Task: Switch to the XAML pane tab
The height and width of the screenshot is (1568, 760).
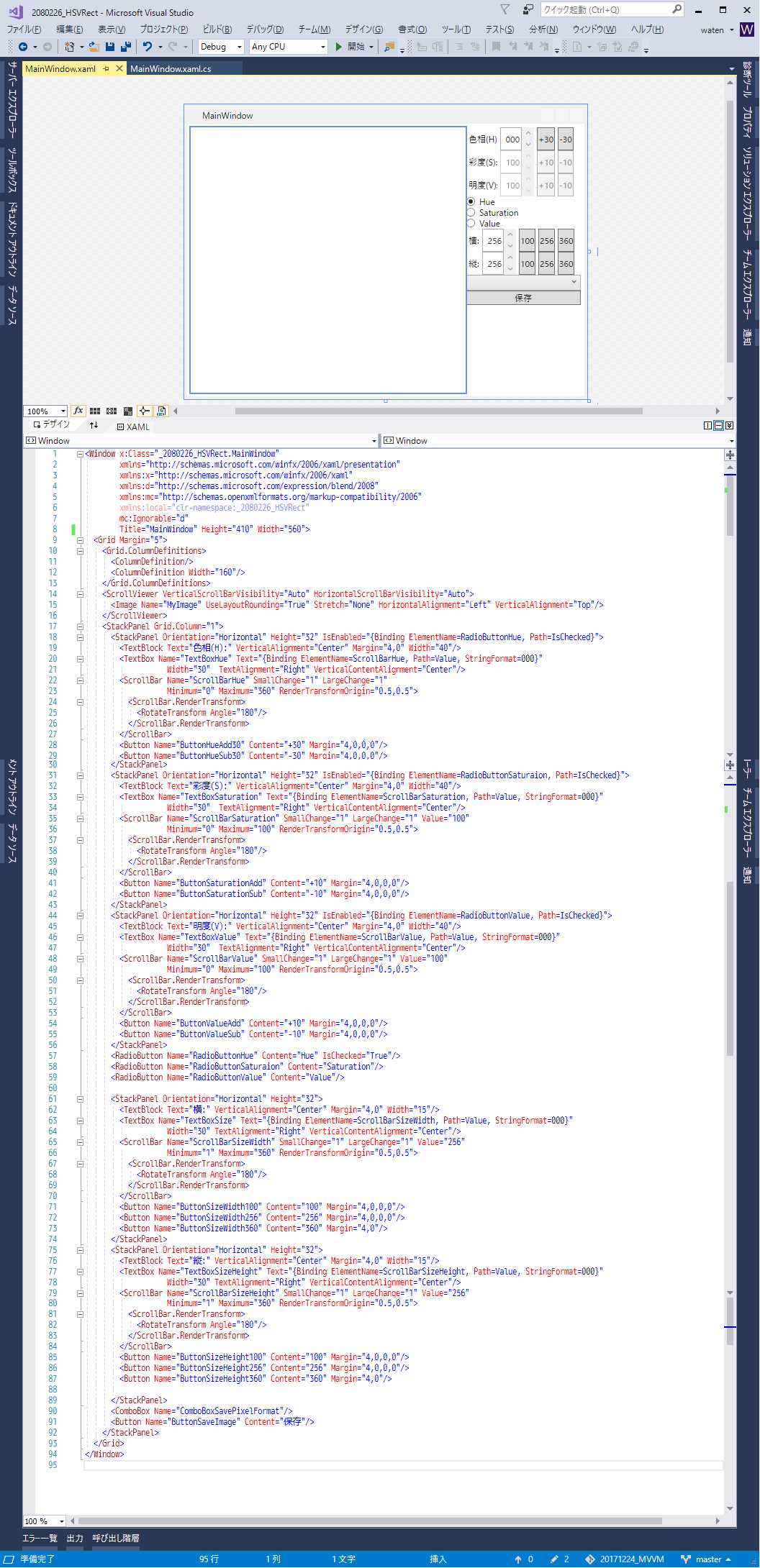Action: 133,427
